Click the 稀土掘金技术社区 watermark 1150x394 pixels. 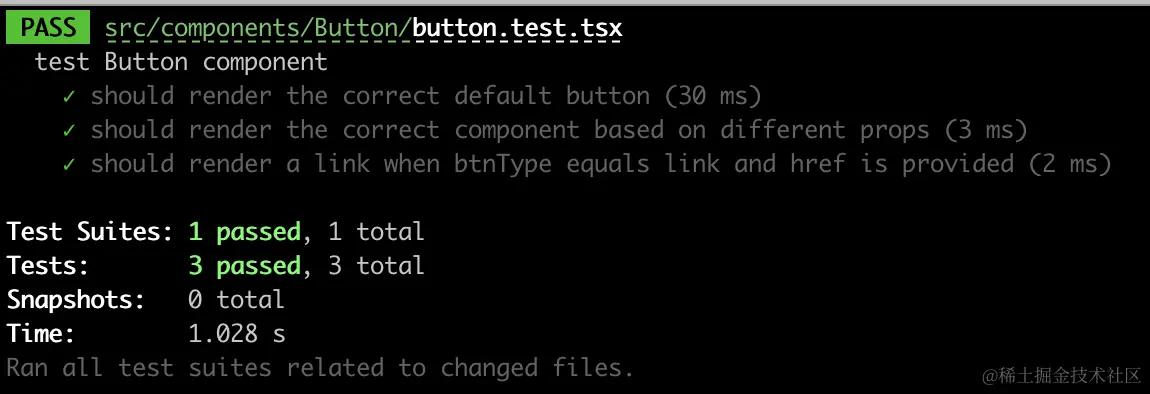(1061, 375)
